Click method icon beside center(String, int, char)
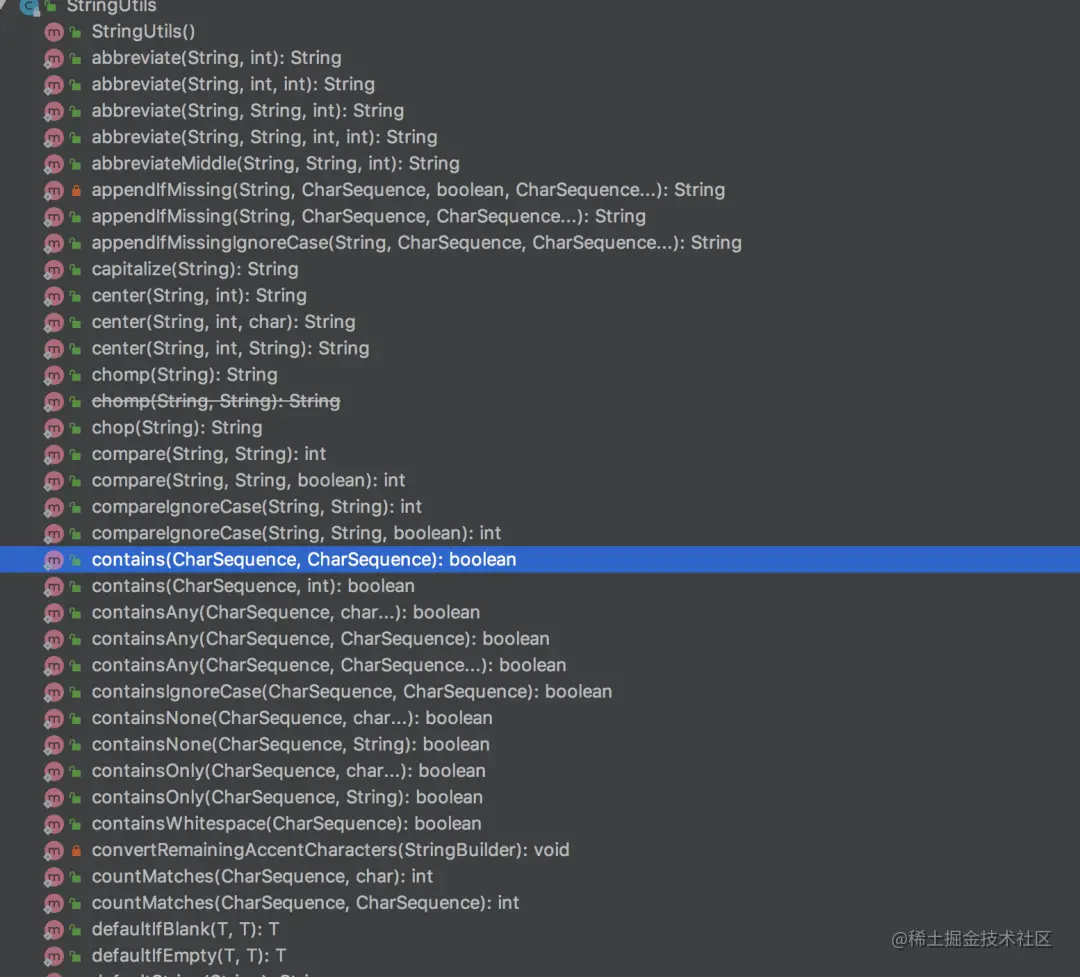 (54, 322)
